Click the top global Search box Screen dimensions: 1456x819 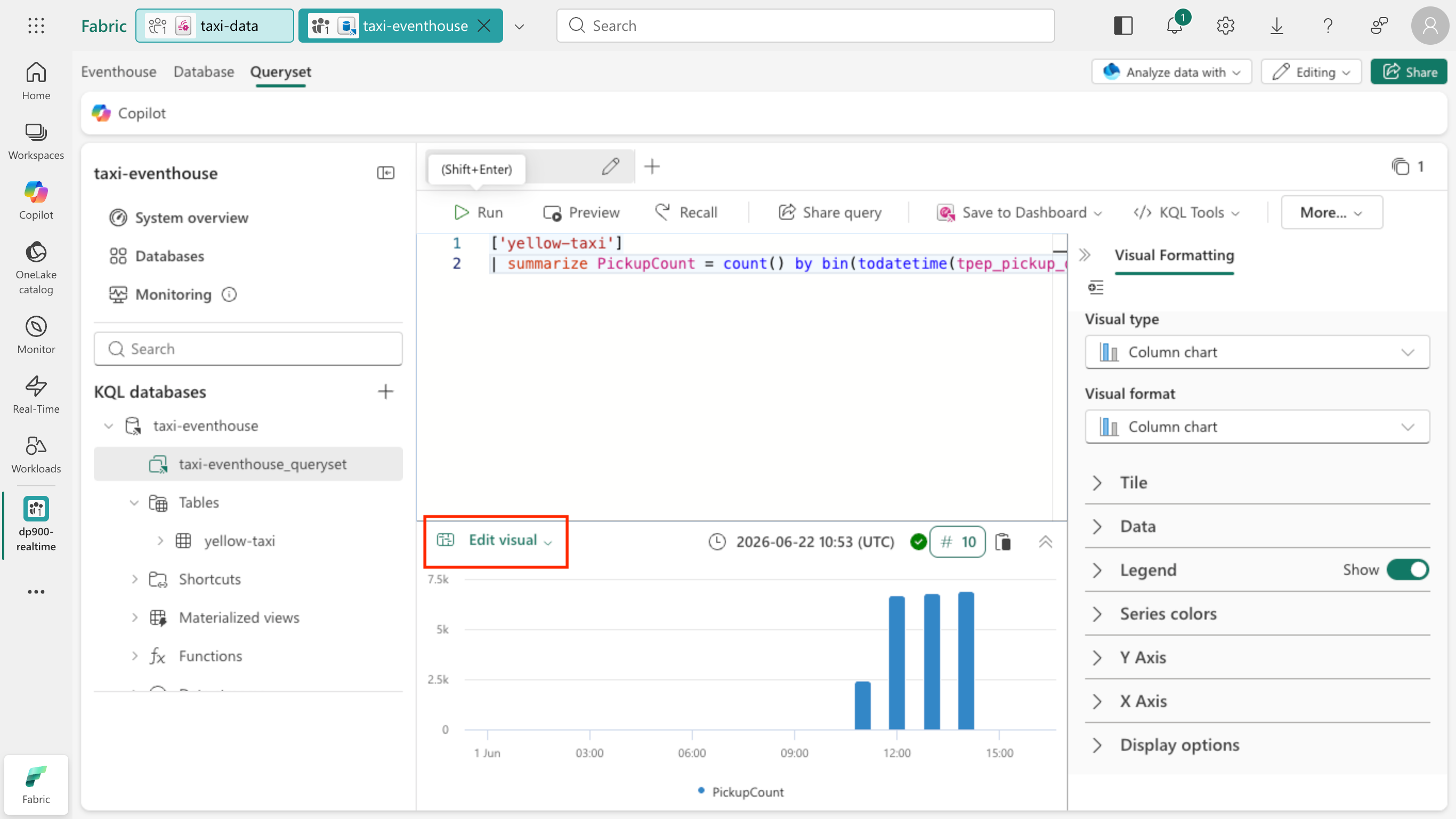805,26
